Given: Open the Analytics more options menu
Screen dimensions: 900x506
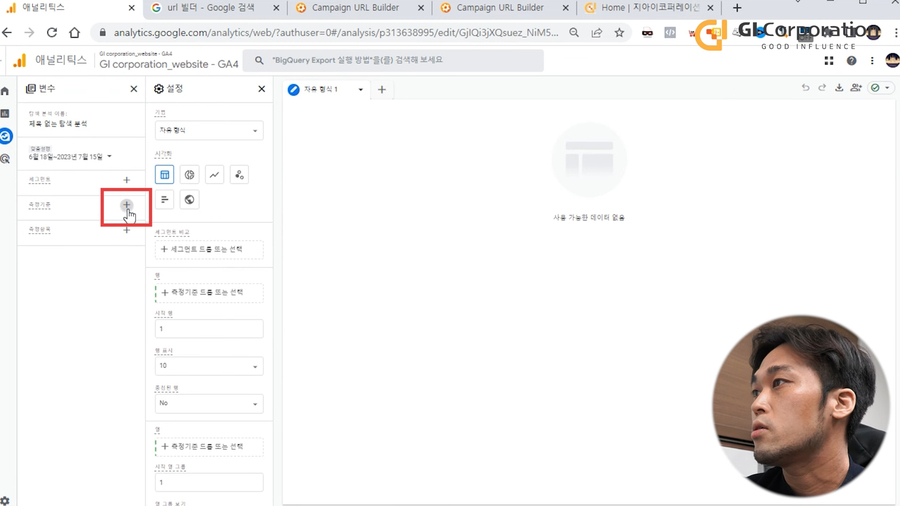Looking at the screenshot, I should [872, 61].
